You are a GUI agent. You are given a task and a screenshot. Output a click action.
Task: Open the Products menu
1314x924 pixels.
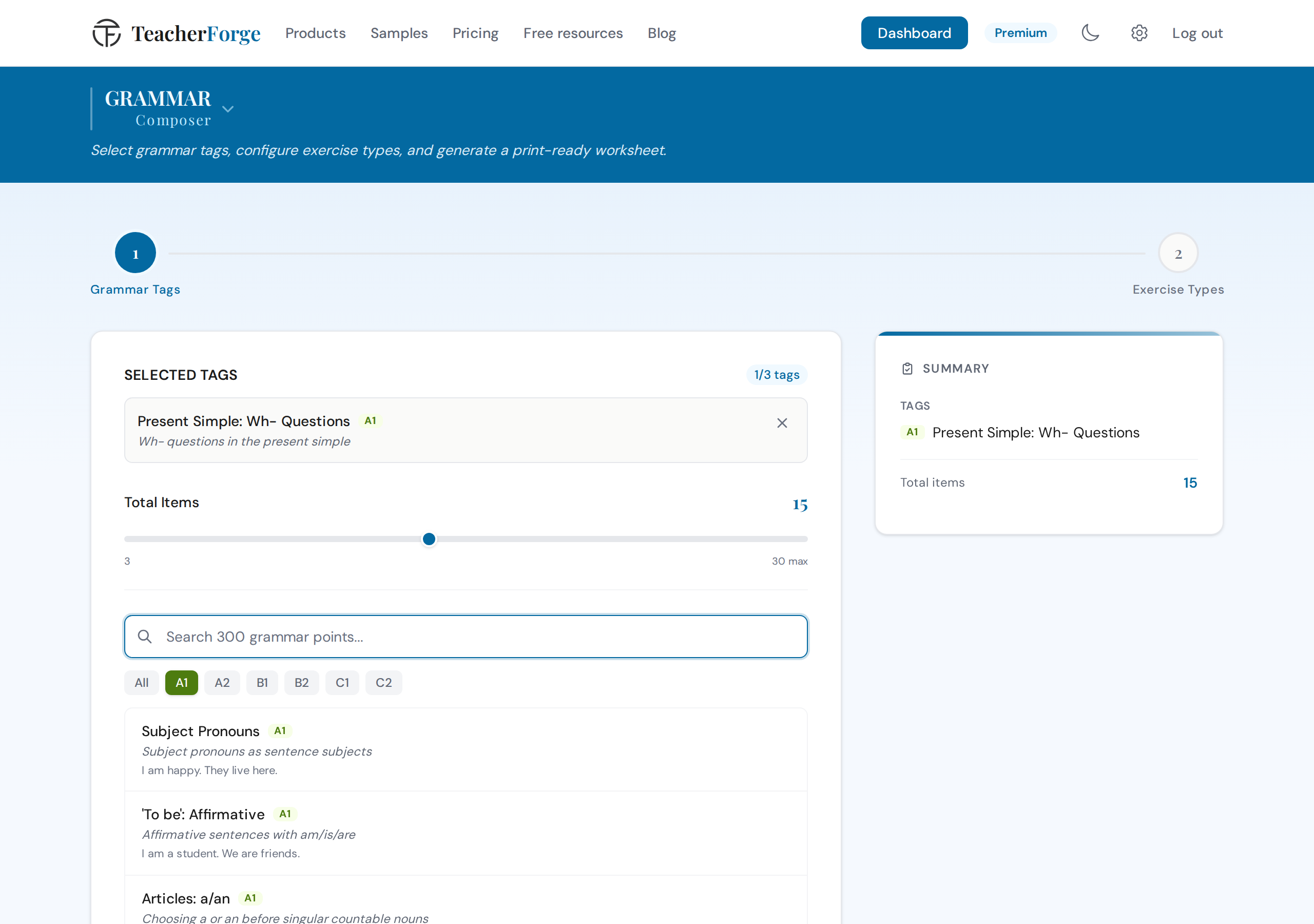click(315, 33)
